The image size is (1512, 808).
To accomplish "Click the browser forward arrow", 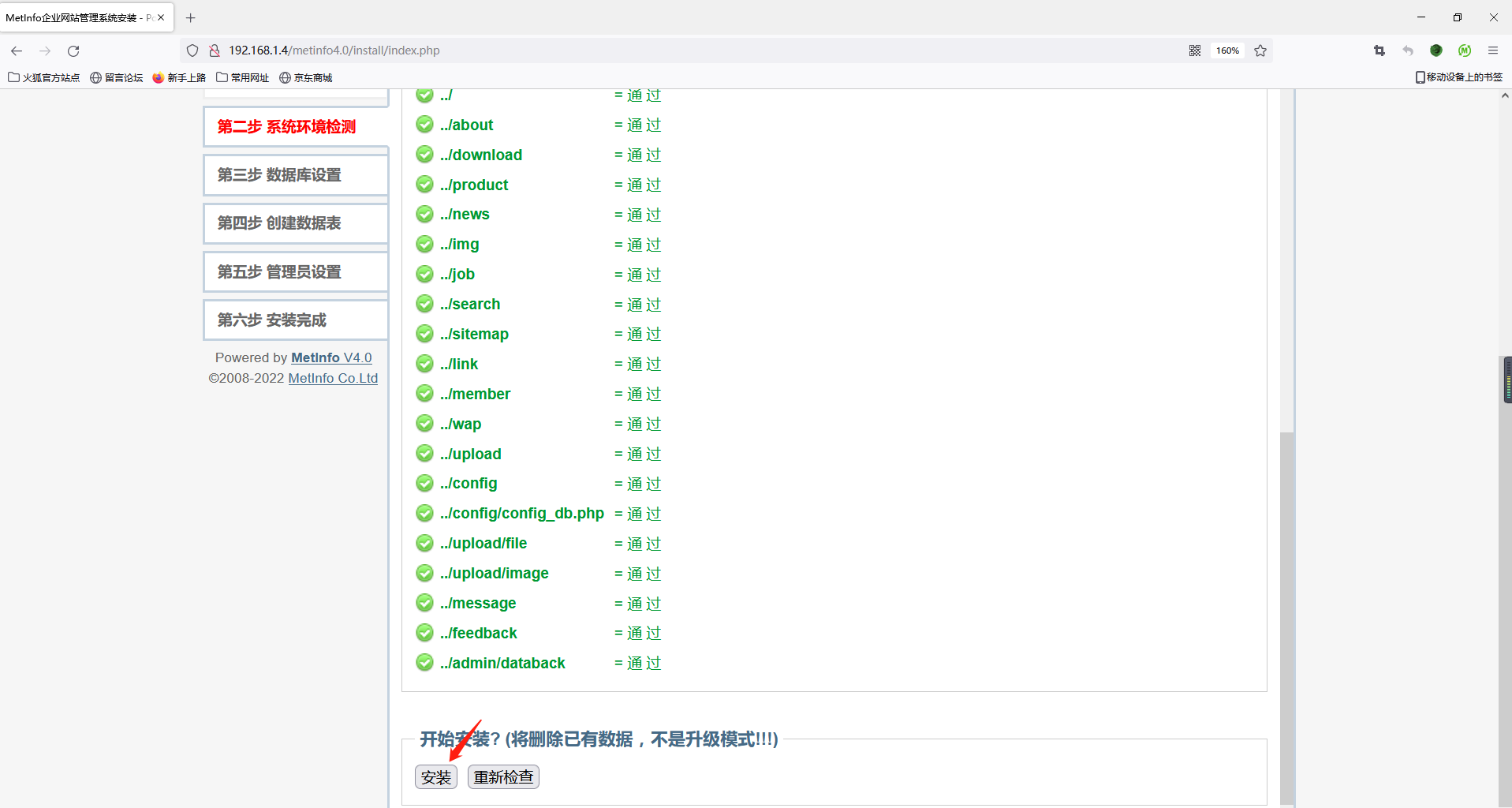I will click(45, 50).
